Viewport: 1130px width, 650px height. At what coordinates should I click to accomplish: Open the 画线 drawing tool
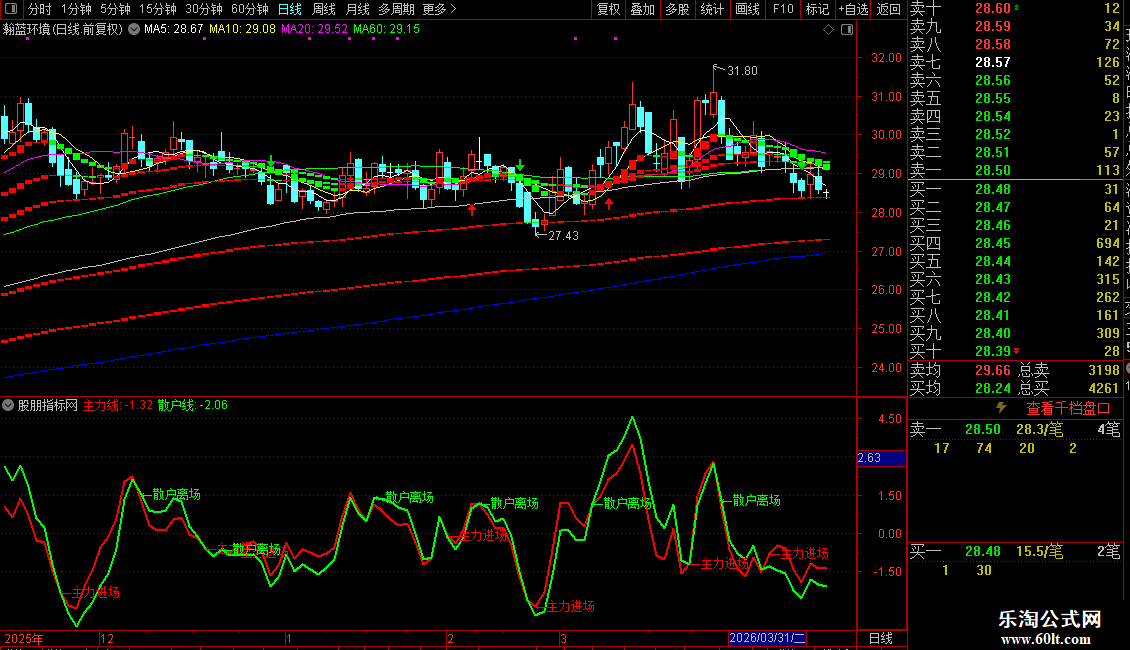747,9
